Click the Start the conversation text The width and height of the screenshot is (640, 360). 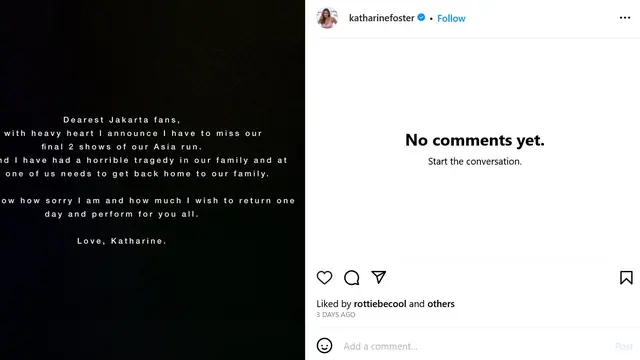pos(475,161)
